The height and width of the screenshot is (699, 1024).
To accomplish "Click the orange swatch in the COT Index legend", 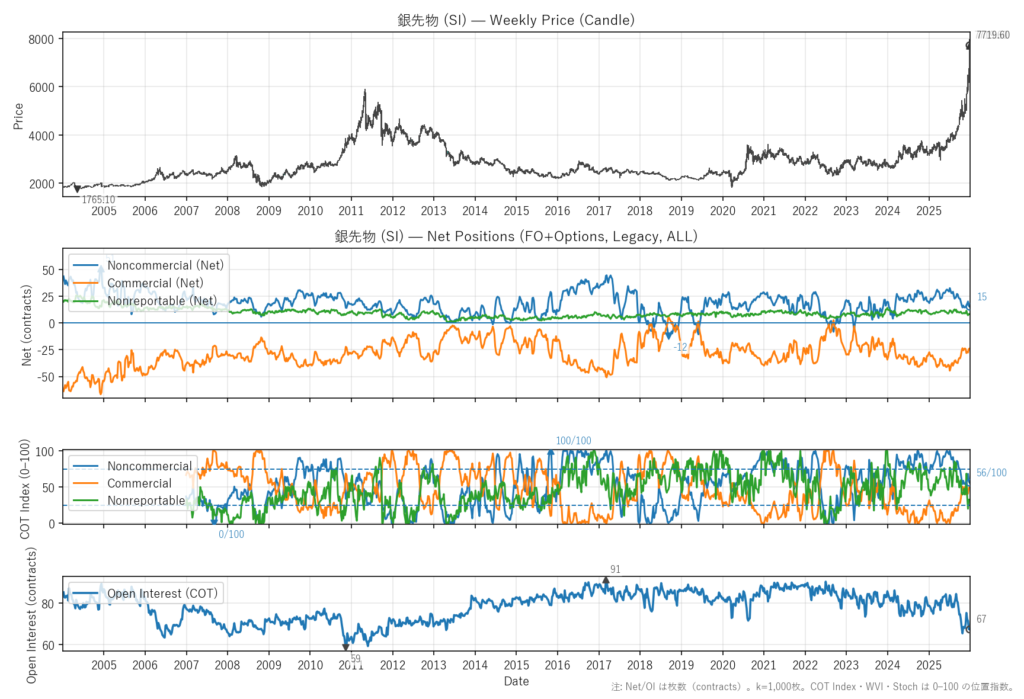I will (87, 483).
